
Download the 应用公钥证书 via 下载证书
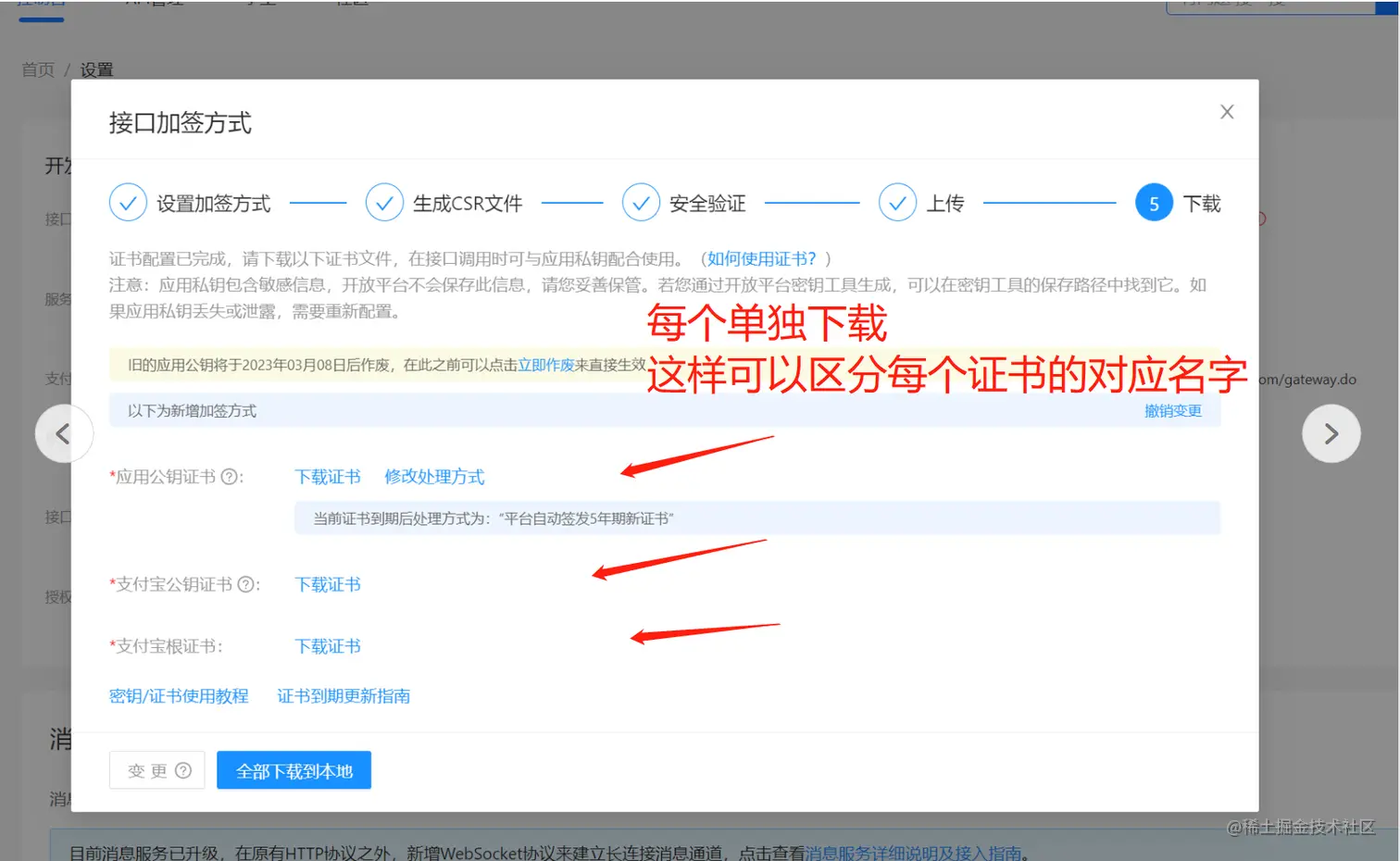point(328,477)
